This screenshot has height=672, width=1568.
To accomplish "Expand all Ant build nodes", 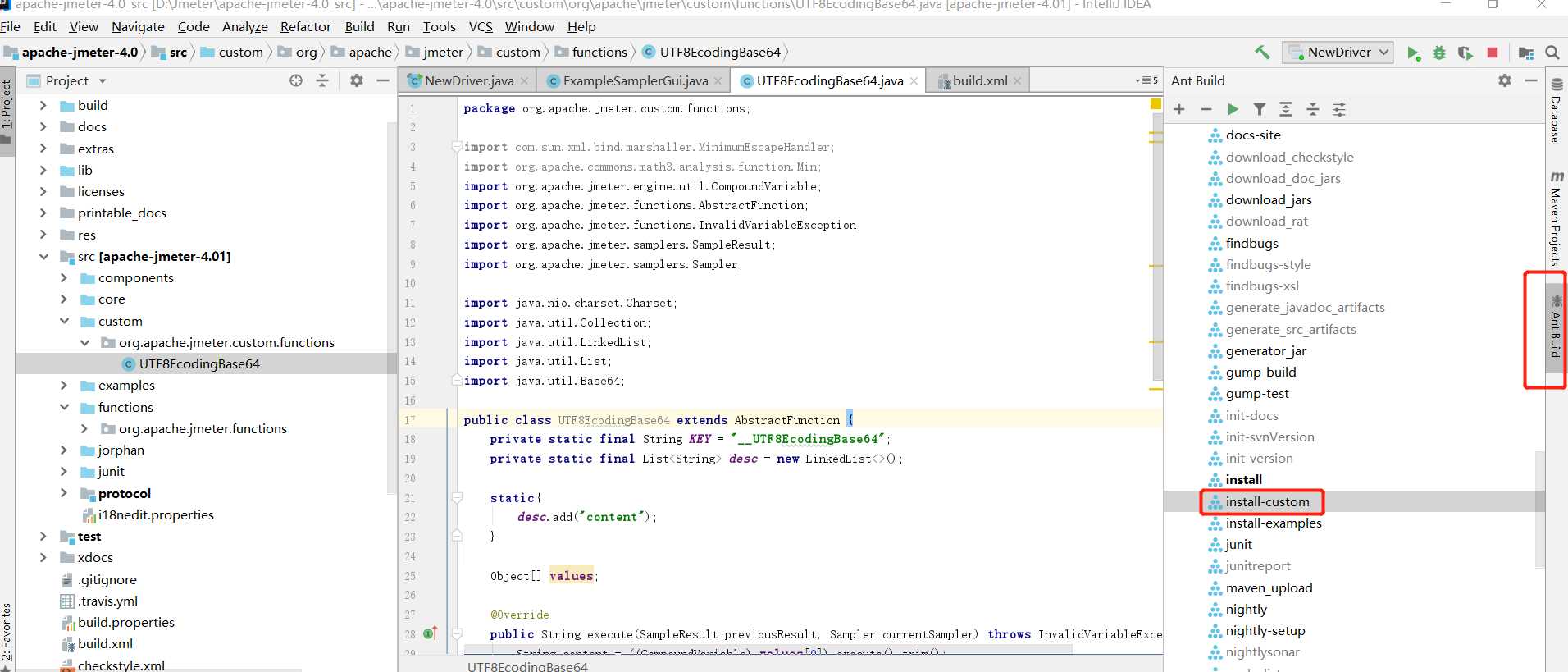I will click(1286, 109).
